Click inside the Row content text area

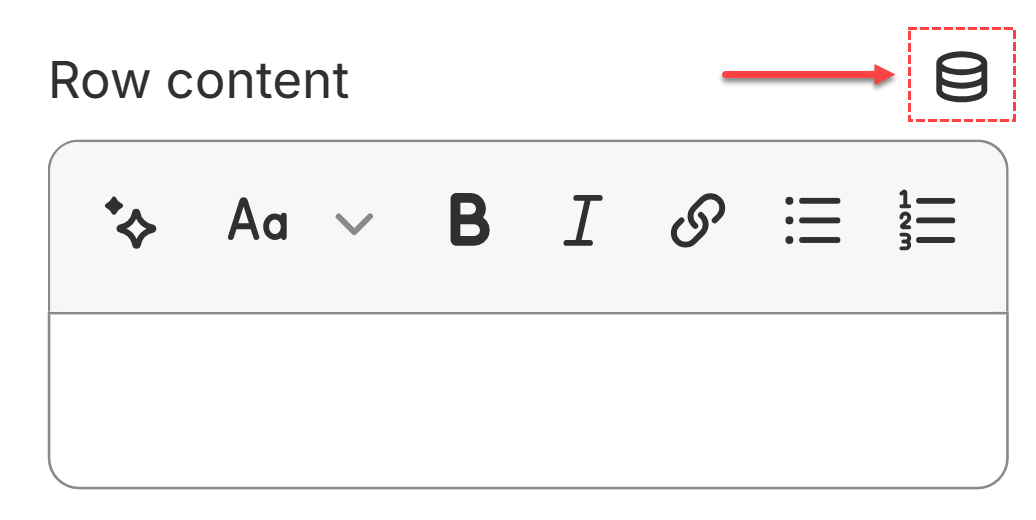click(x=528, y=400)
